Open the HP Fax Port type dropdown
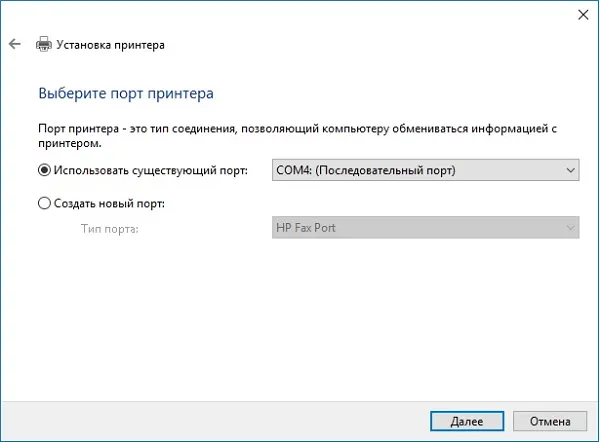This screenshot has height=443, width=600. click(x=426, y=228)
